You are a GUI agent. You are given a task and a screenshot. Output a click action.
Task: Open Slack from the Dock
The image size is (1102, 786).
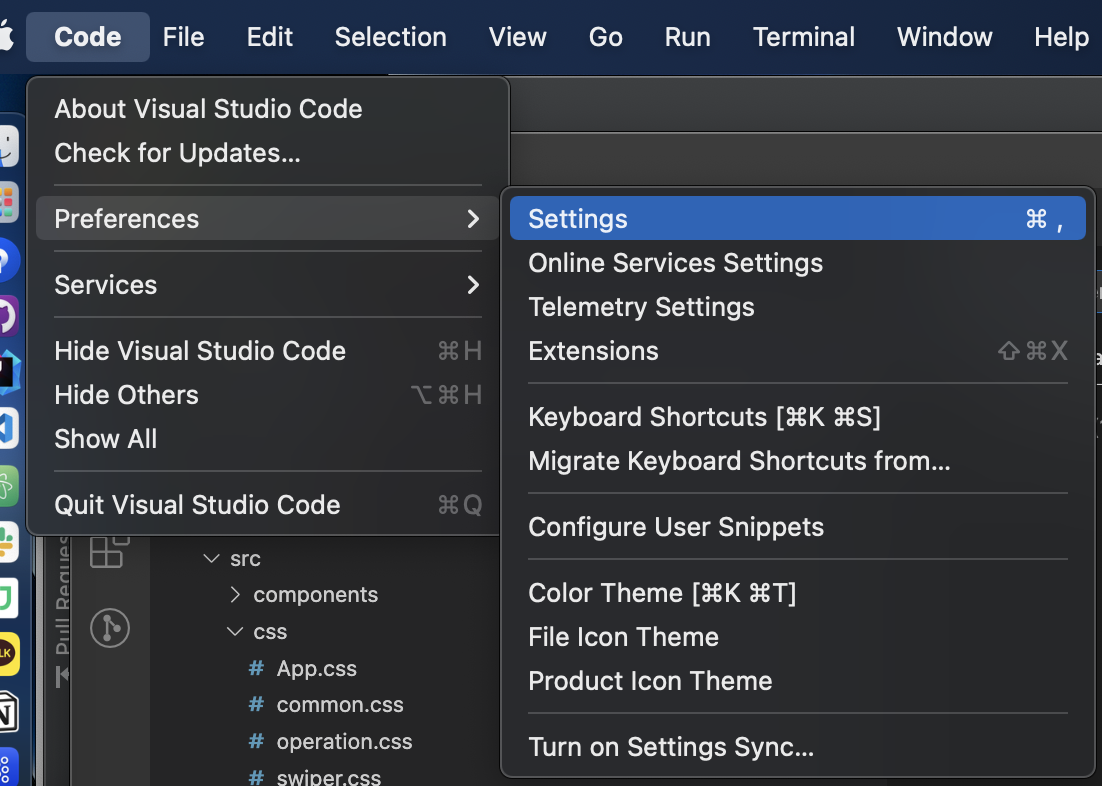coord(7,542)
